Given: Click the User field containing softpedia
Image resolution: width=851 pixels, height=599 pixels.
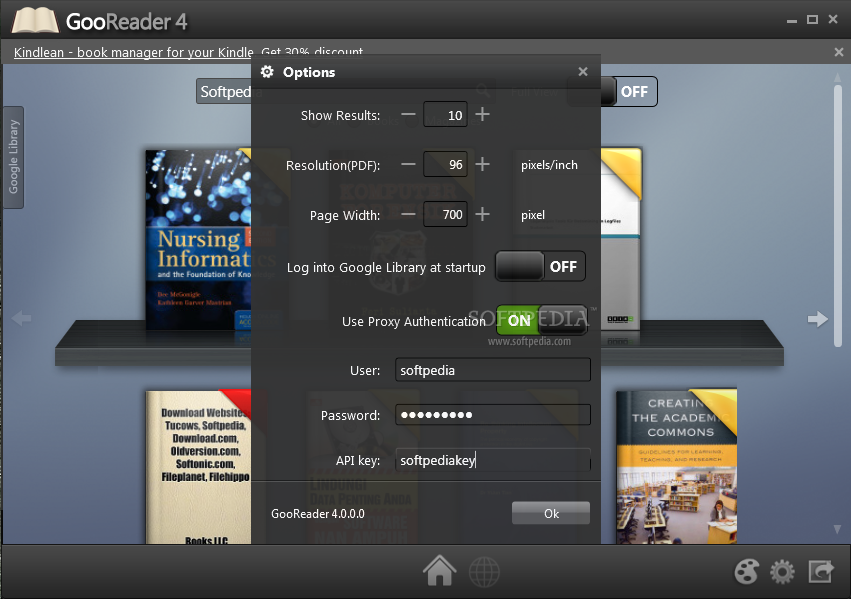Looking at the screenshot, I should (493, 370).
